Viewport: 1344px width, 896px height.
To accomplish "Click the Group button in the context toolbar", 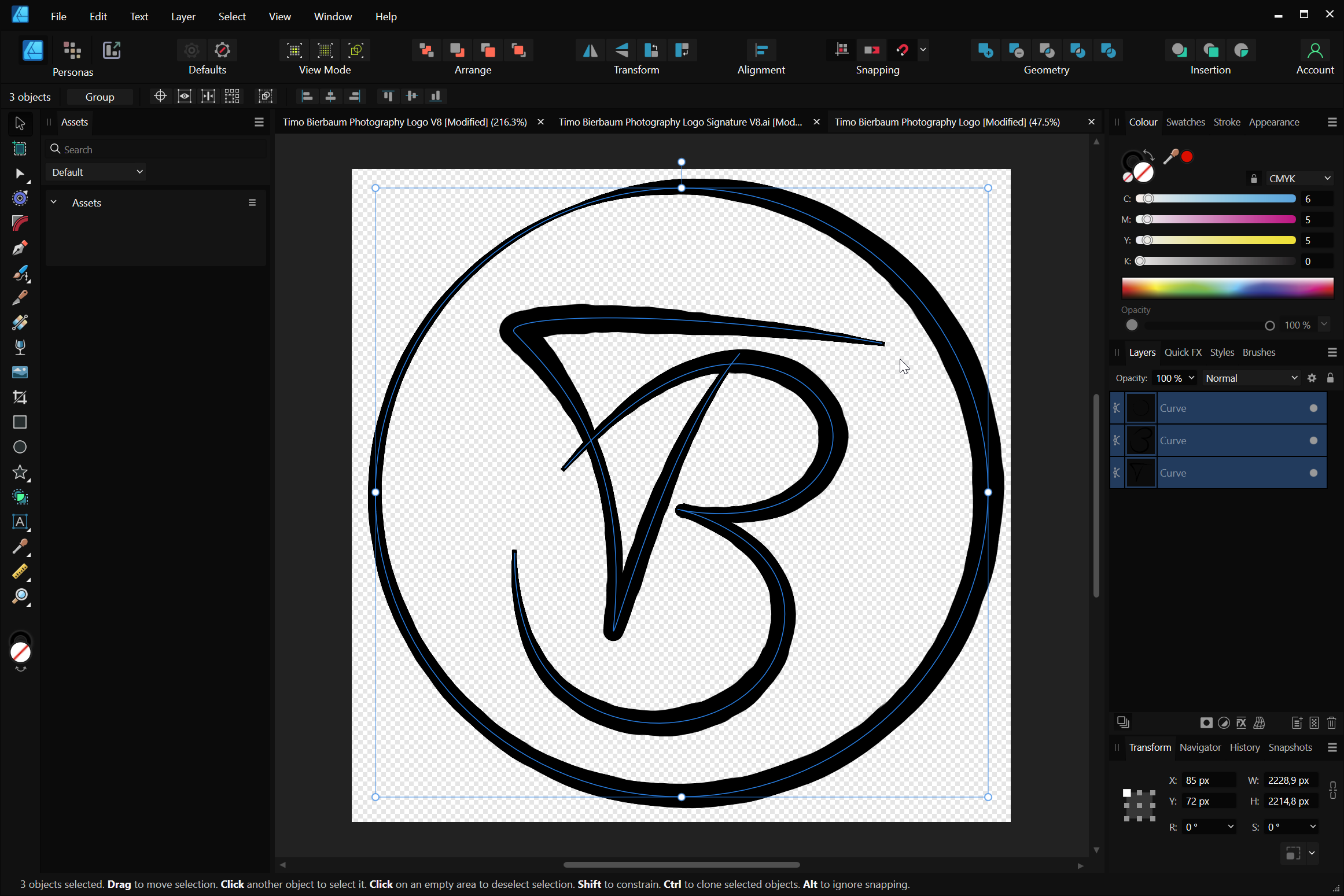I will tap(100, 97).
